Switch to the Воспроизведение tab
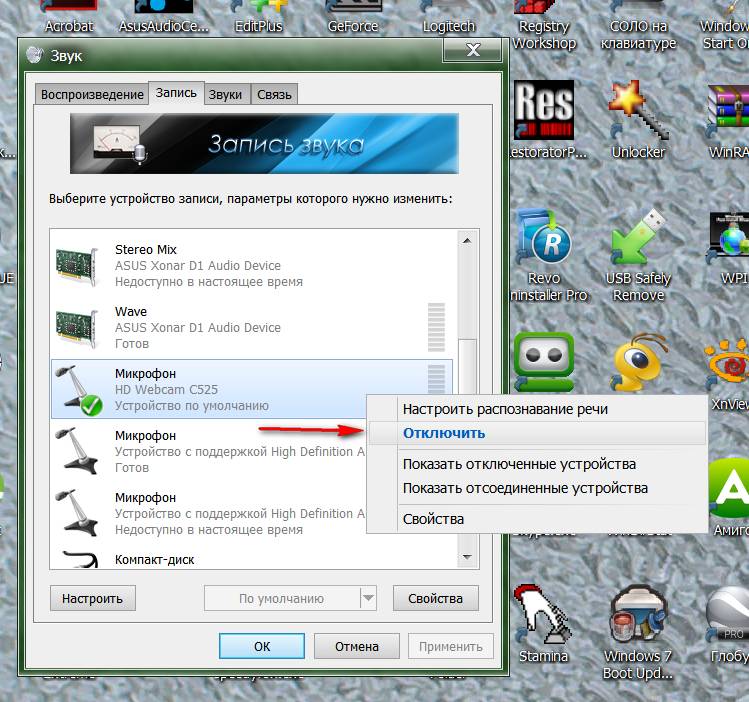 pyautogui.click(x=92, y=95)
